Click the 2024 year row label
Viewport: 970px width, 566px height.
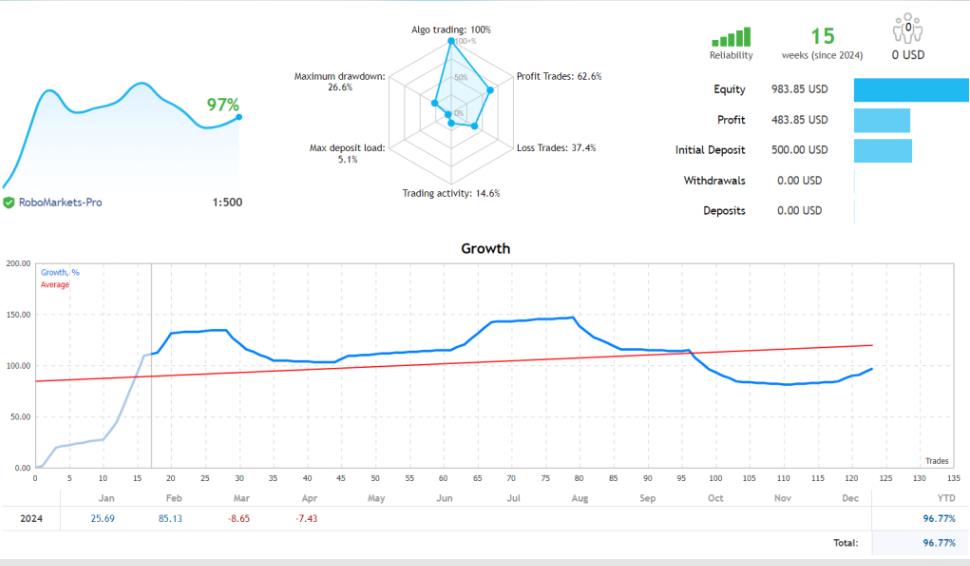click(x=30, y=519)
